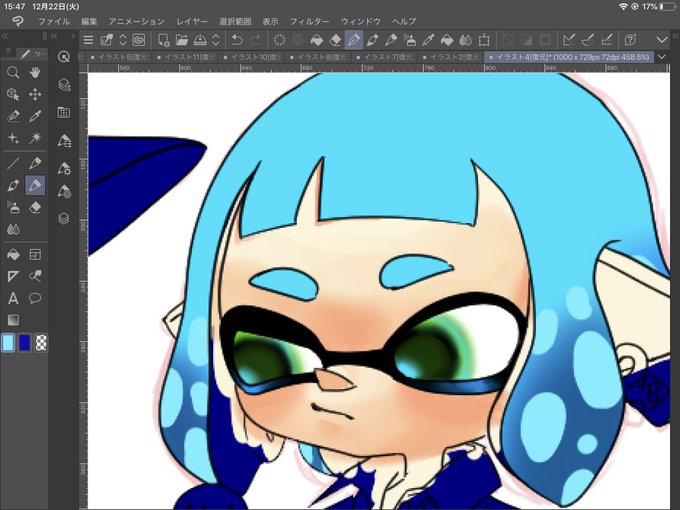
Task: Toggle the edge keyboard command bar icon
Action: [x=107, y=40]
